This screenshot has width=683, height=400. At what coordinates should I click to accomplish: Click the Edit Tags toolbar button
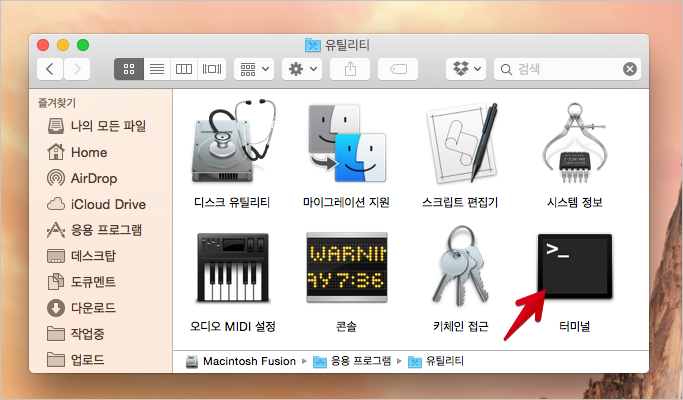(x=398, y=69)
